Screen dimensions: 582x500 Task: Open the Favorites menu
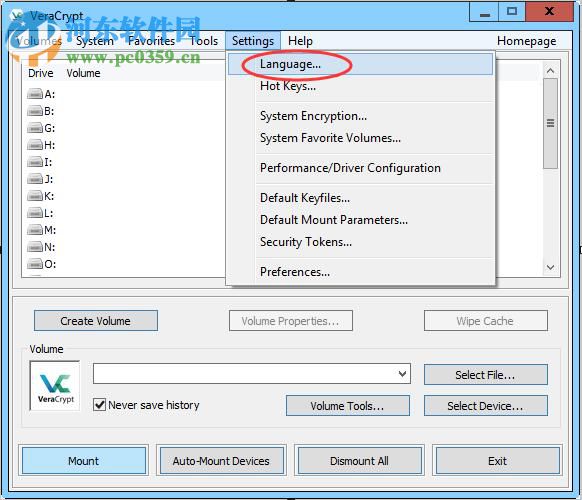click(x=151, y=41)
